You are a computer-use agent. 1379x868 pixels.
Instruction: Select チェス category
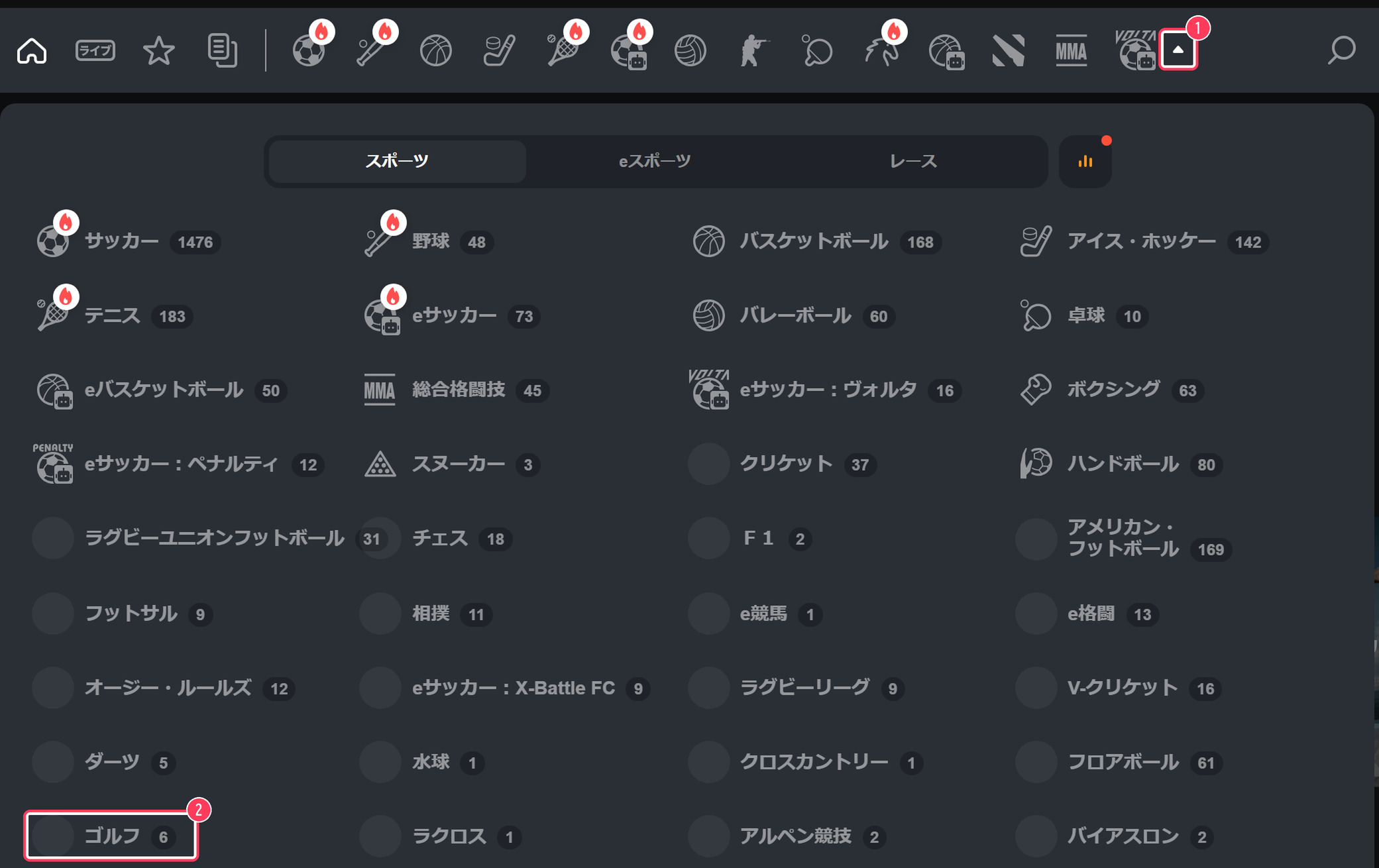point(437,538)
